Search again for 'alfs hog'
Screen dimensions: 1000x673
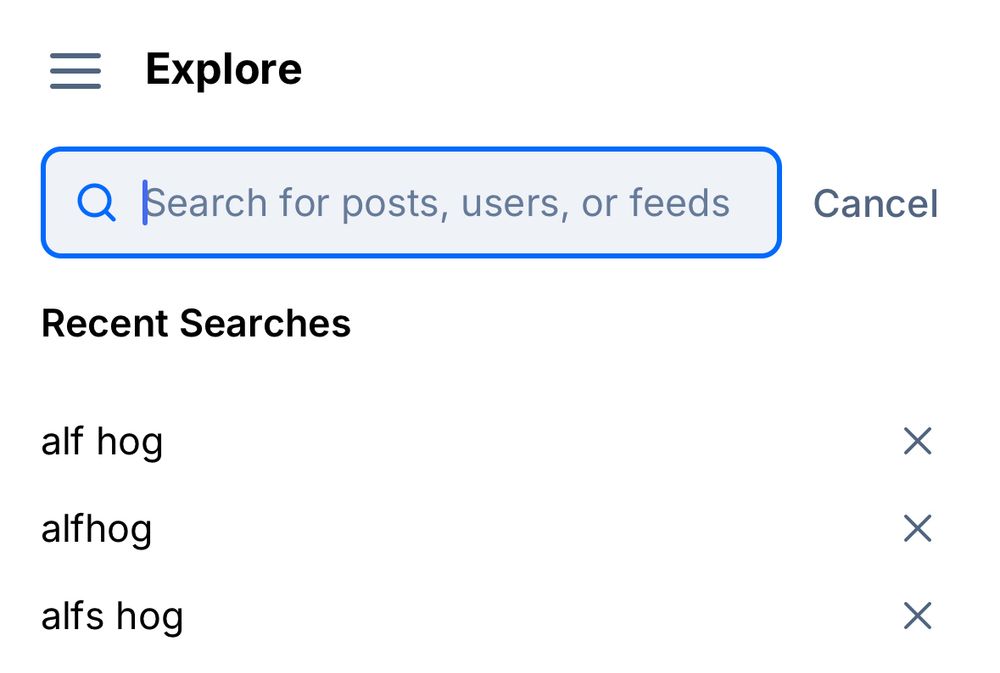click(112, 616)
